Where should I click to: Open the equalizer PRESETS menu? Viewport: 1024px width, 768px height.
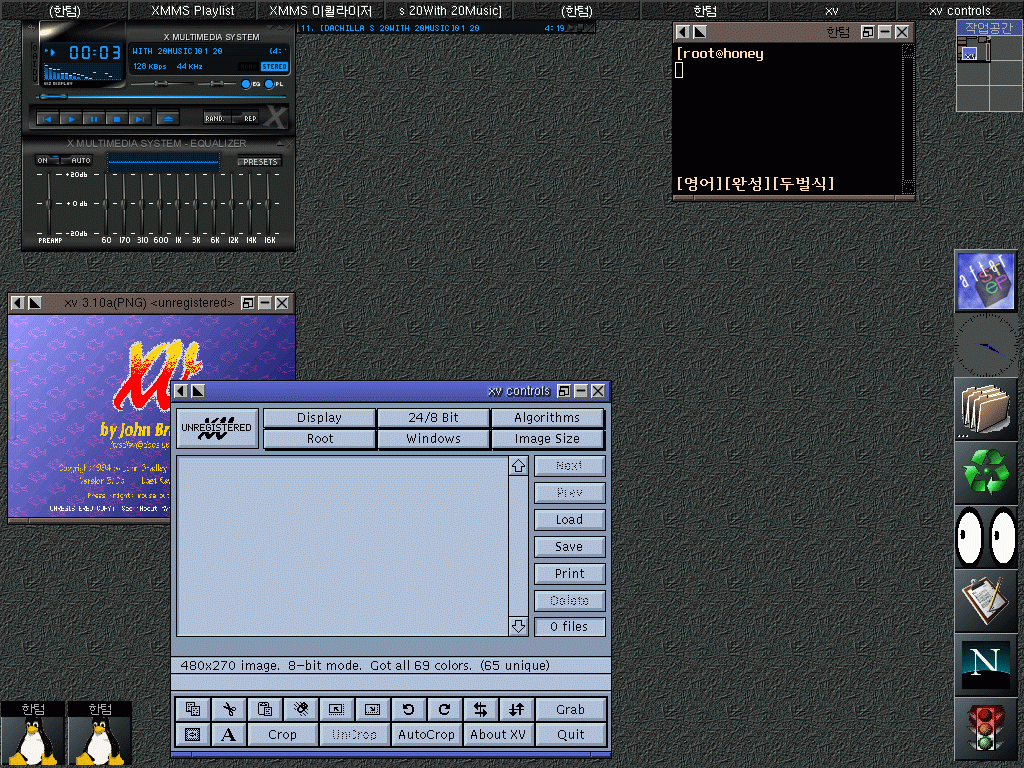point(259,161)
